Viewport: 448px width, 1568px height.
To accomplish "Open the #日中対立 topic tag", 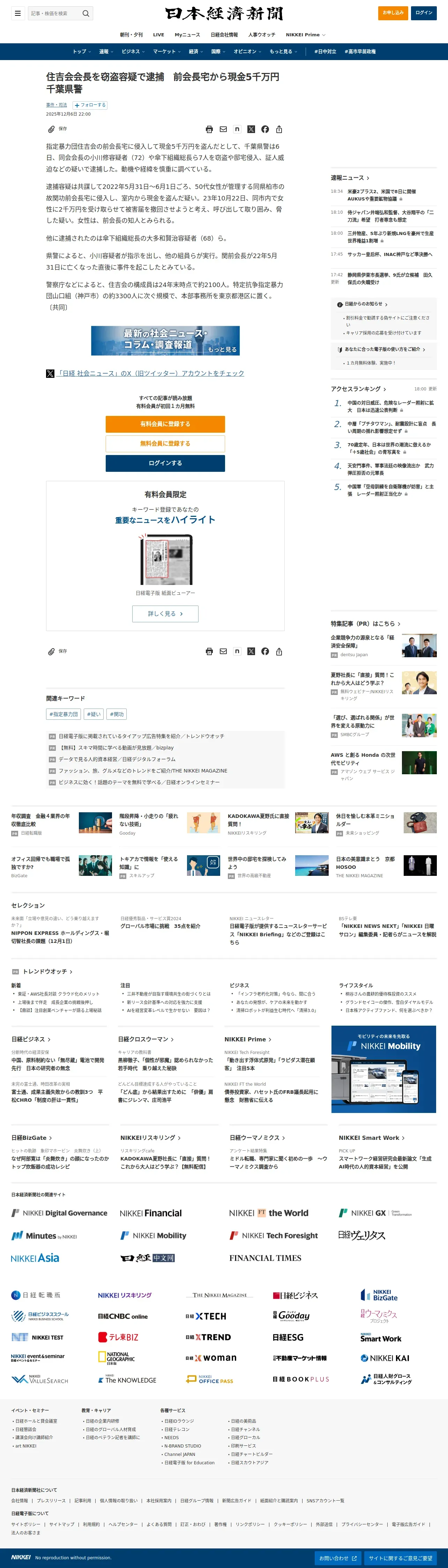I will click(325, 52).
